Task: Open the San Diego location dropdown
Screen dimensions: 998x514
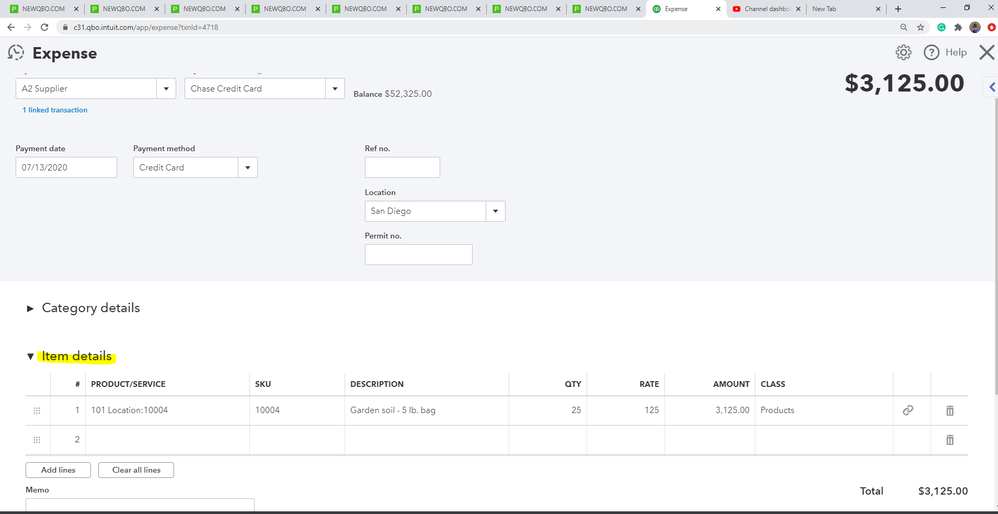Action: (495, 211)
